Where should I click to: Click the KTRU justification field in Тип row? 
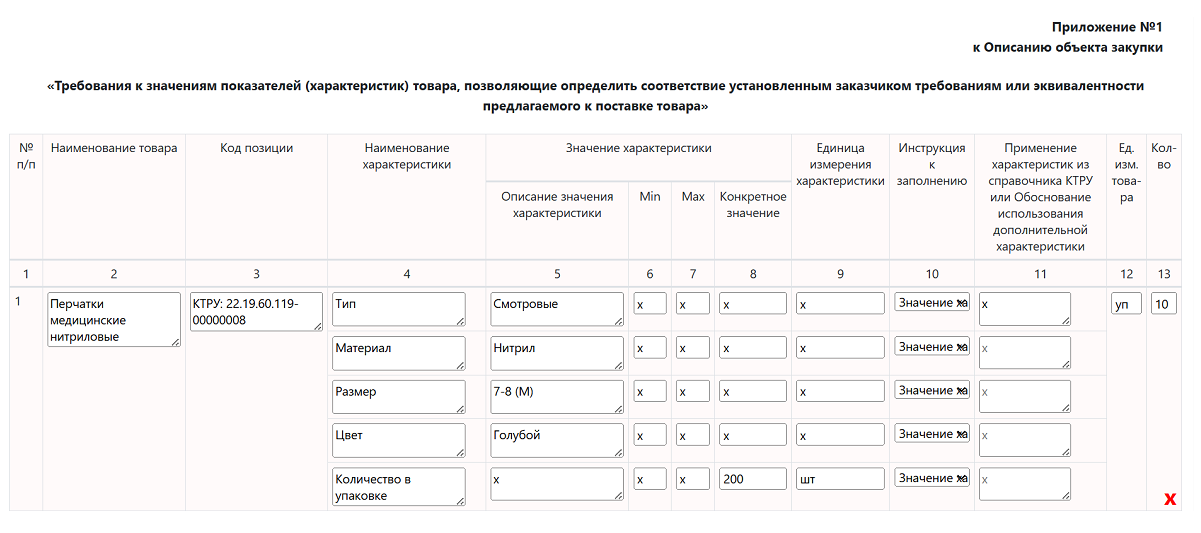pos(1025,309)
